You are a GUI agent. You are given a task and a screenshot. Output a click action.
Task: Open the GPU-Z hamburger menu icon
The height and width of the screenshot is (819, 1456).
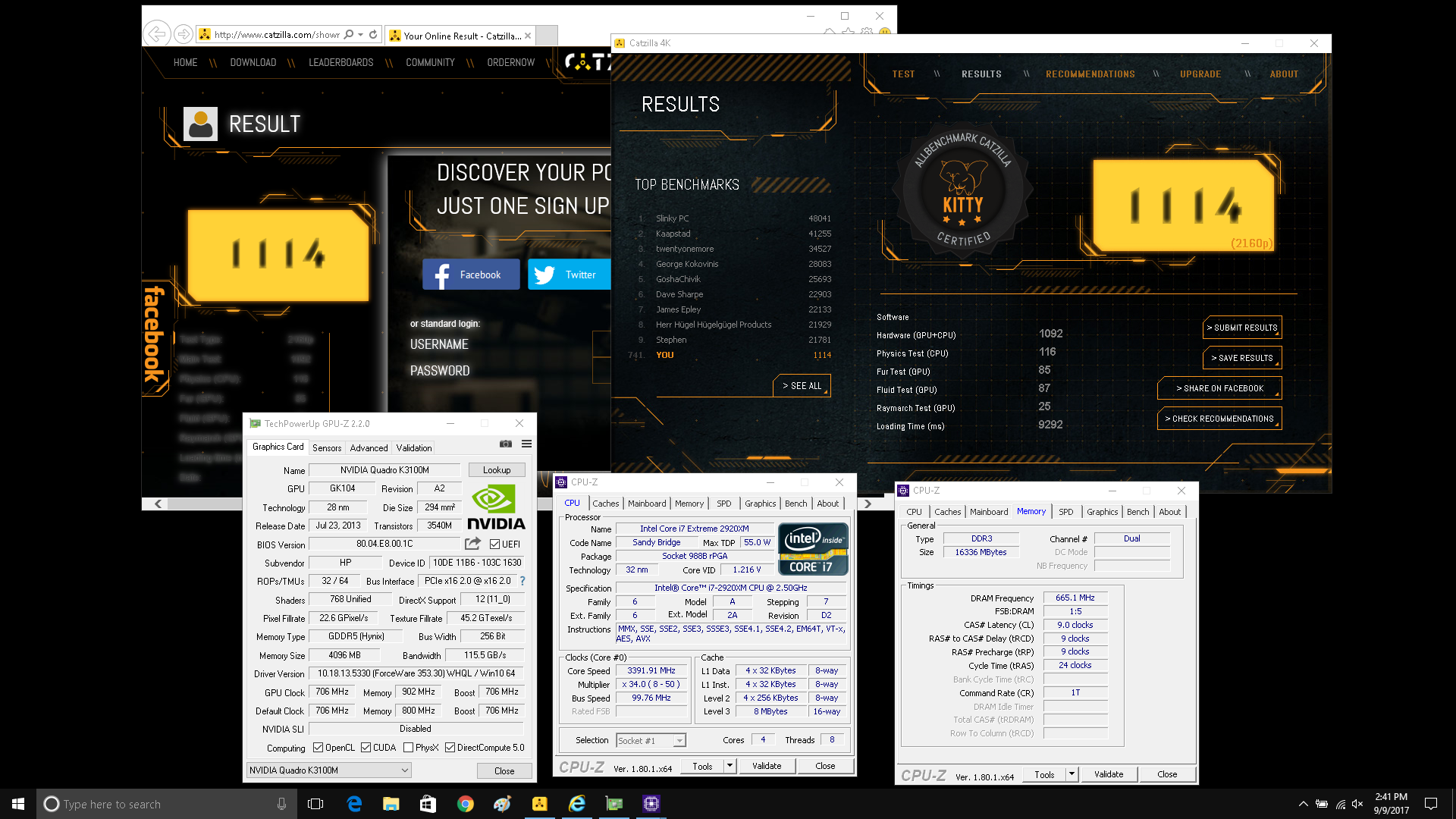click(526, 444)
